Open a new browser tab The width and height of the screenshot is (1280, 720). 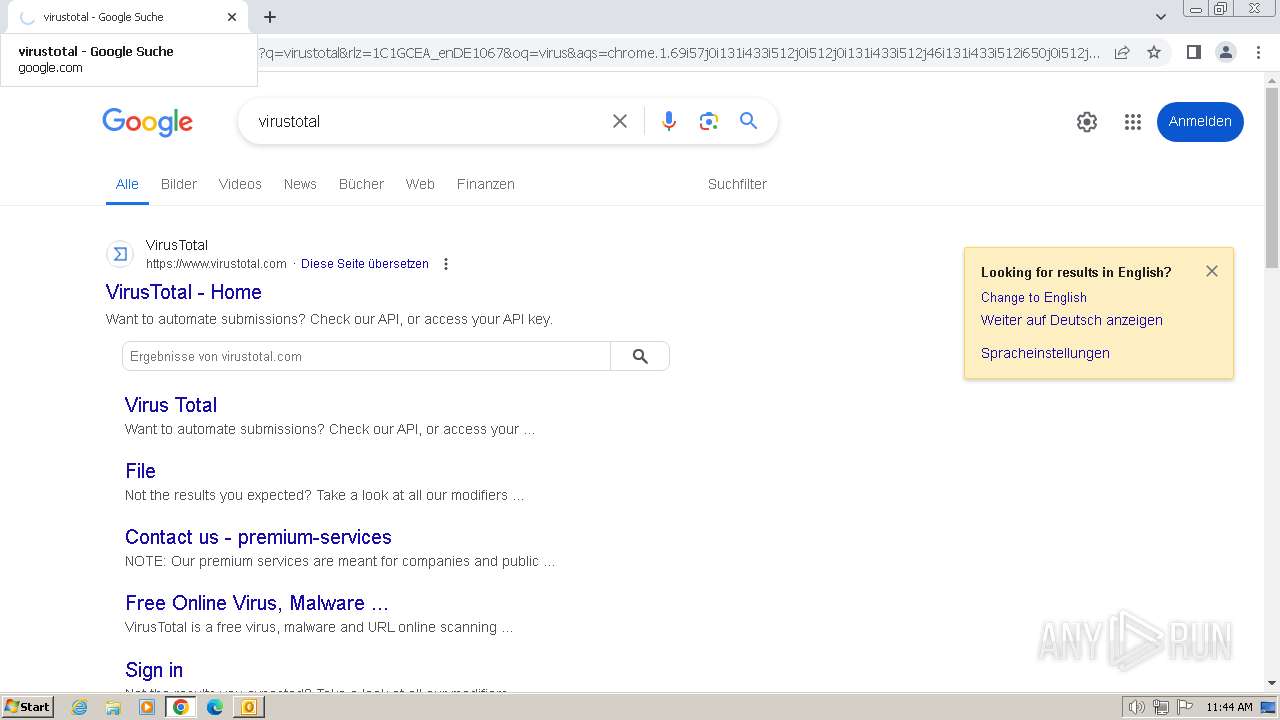point(270,17)
